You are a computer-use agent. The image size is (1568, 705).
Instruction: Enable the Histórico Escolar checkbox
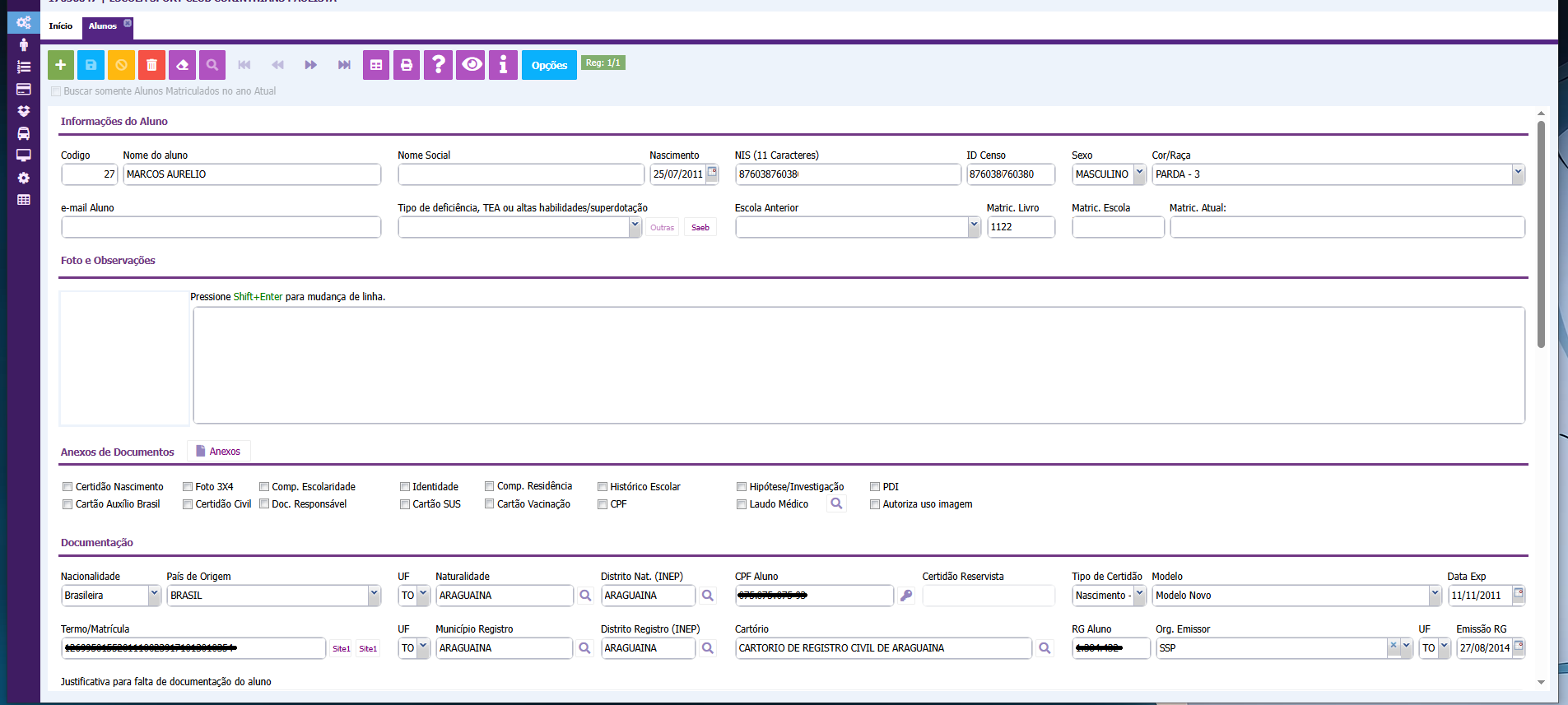[603, 487]
